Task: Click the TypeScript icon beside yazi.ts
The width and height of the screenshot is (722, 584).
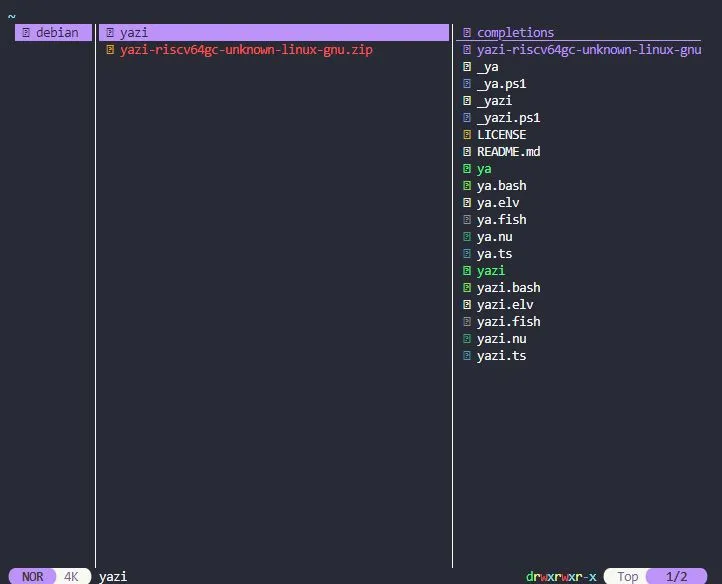Action: tap(466, 356)
